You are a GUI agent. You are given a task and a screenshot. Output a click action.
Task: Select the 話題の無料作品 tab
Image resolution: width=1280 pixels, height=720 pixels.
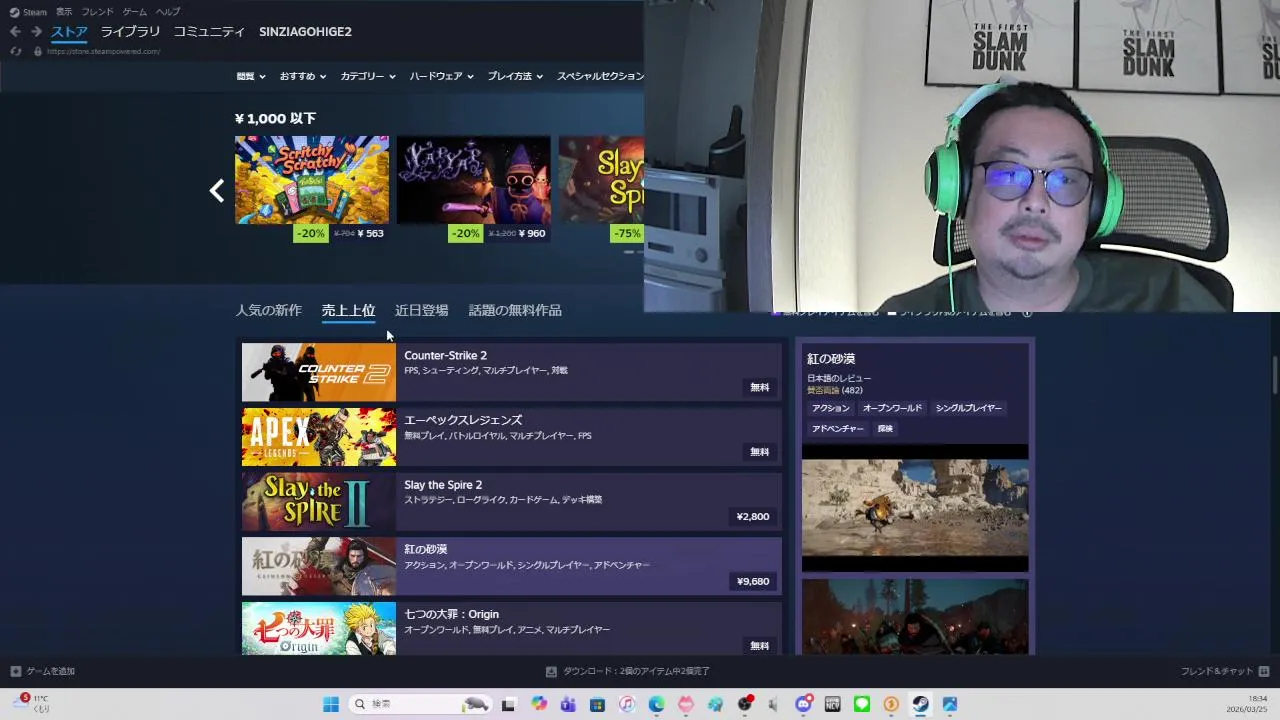pos(515,311)
